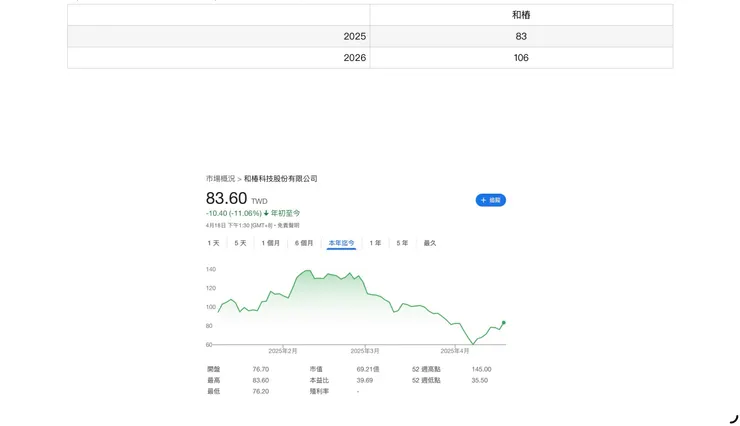Click the 52 週低點 value 35.50
Viewport: 740px width, 426px height.
[479, 380]
